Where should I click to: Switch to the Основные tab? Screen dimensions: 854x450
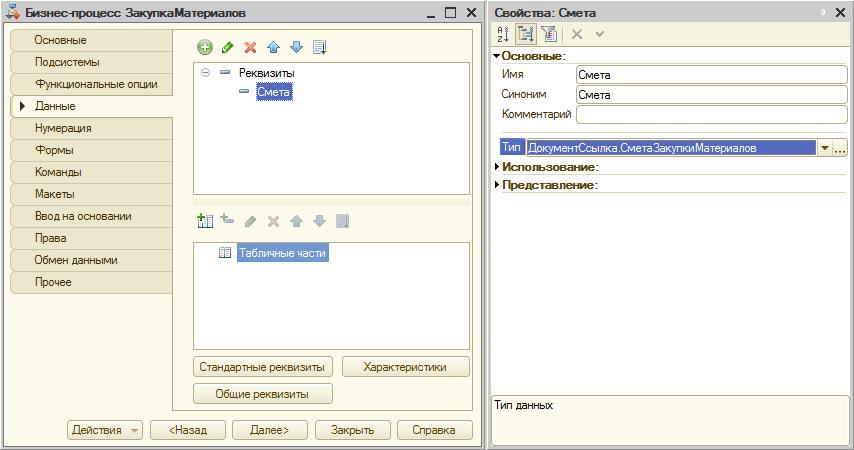[92, 40]
